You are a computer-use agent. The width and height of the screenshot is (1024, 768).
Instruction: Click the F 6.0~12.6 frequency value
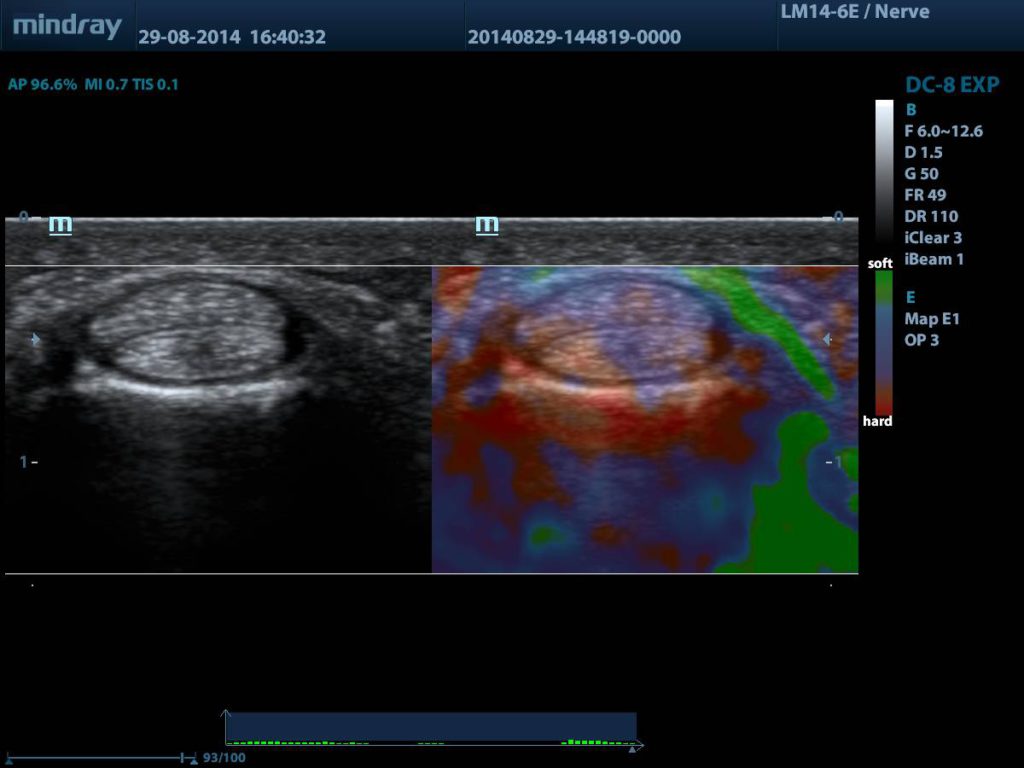pyautogui.click(x=943, y=131)
